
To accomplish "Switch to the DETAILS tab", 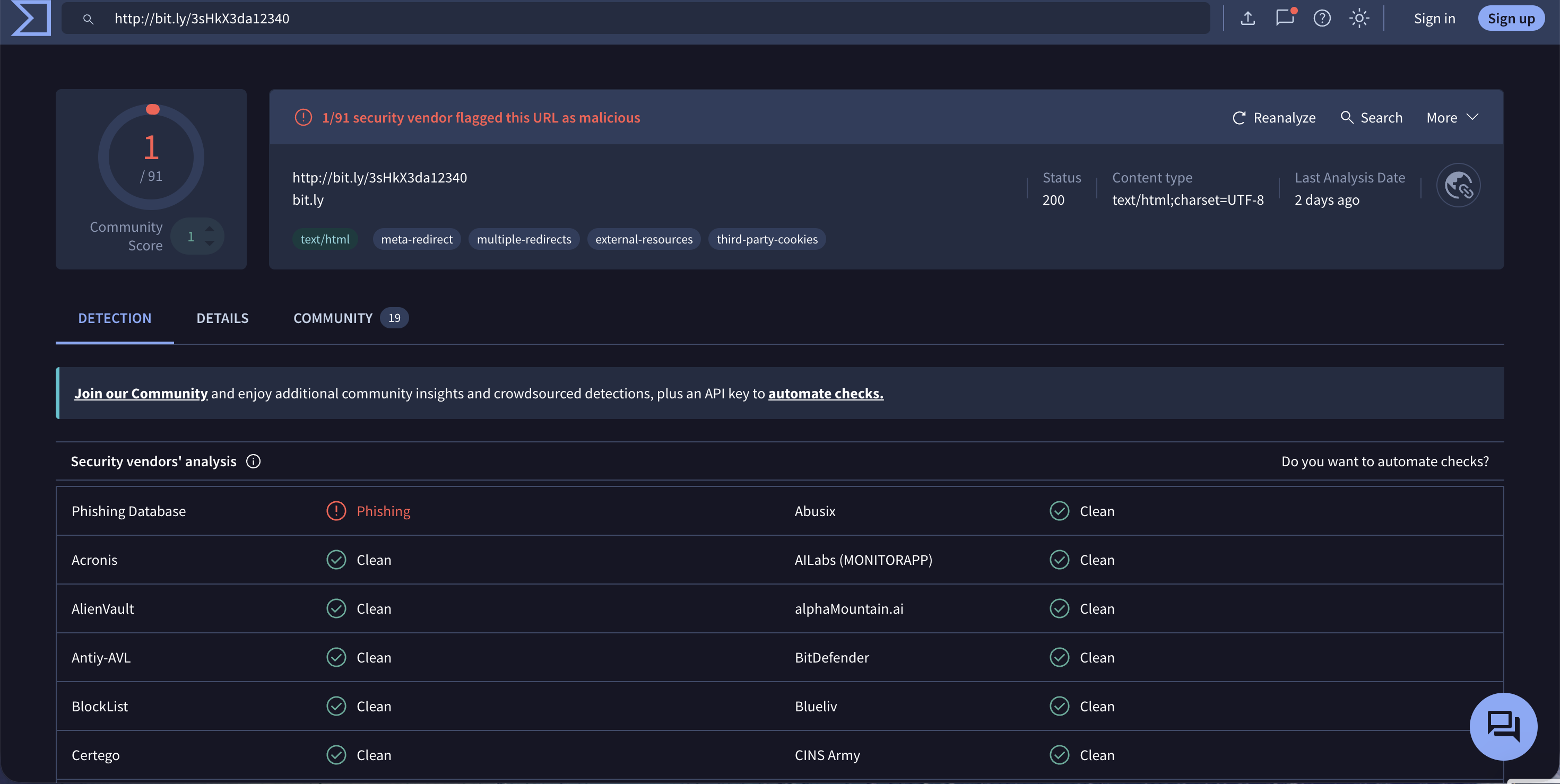I will pyautogui.click(x=222, y=318).
